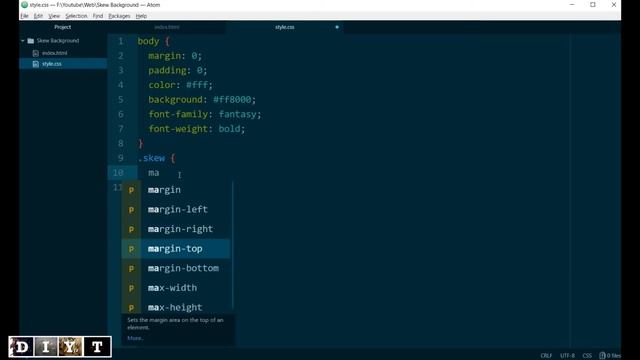Screen dimensions: 640x360
Task: Open the View menu
Action: click(x=54, y=16)
